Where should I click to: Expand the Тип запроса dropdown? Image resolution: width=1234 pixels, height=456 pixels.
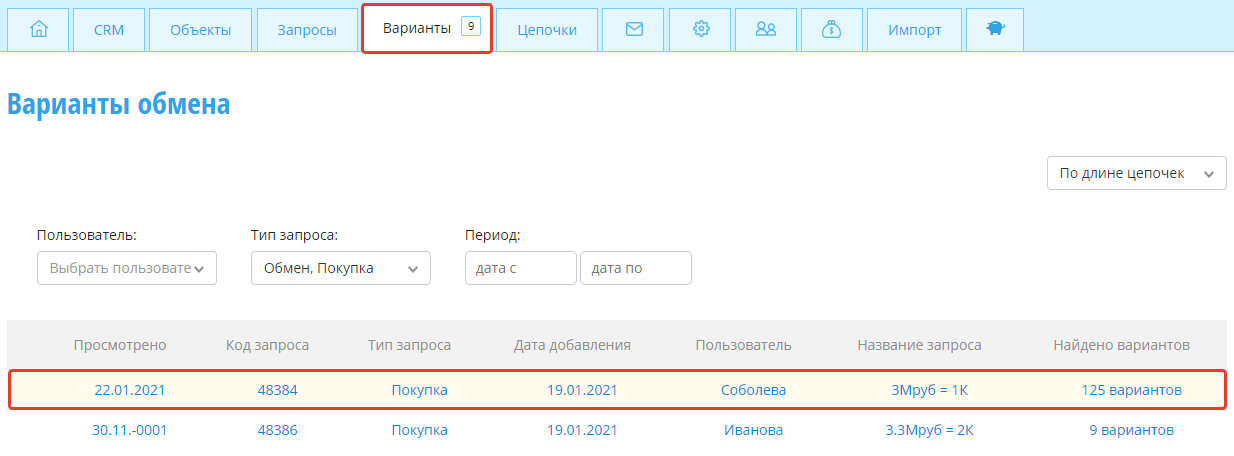[x=340, y=268]
